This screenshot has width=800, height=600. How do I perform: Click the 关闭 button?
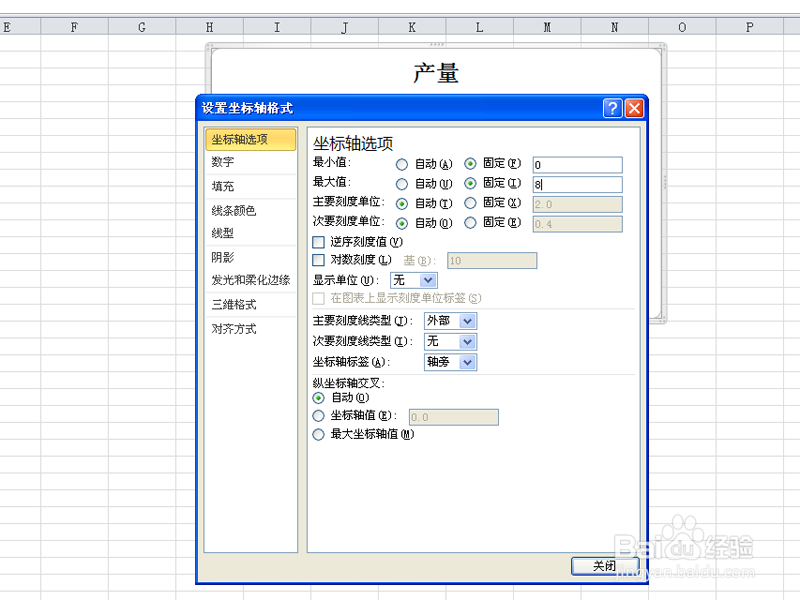pos(605,566)
